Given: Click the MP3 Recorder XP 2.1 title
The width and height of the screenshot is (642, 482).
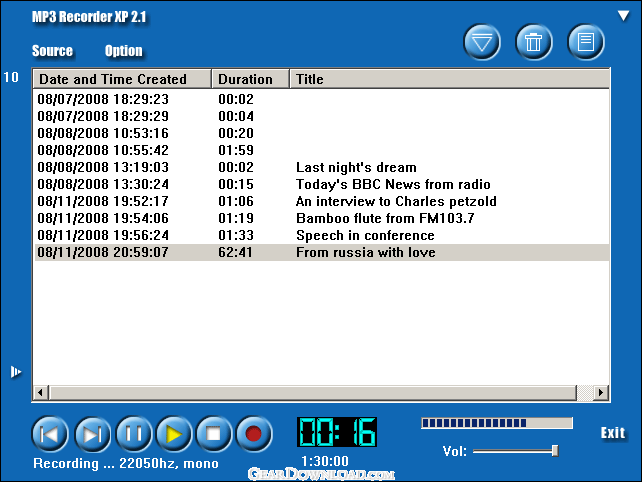Looking at the screenshot, I should tap(89, 17).
